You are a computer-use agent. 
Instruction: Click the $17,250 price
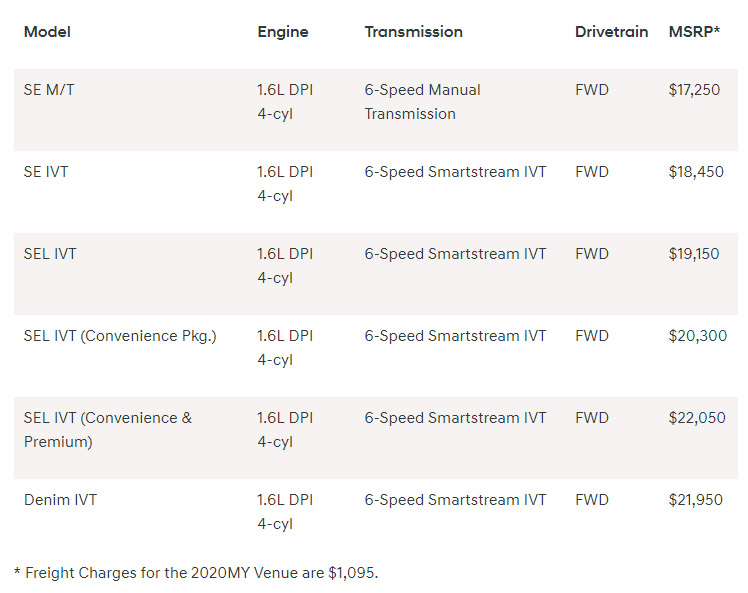(x=694, y=90)
